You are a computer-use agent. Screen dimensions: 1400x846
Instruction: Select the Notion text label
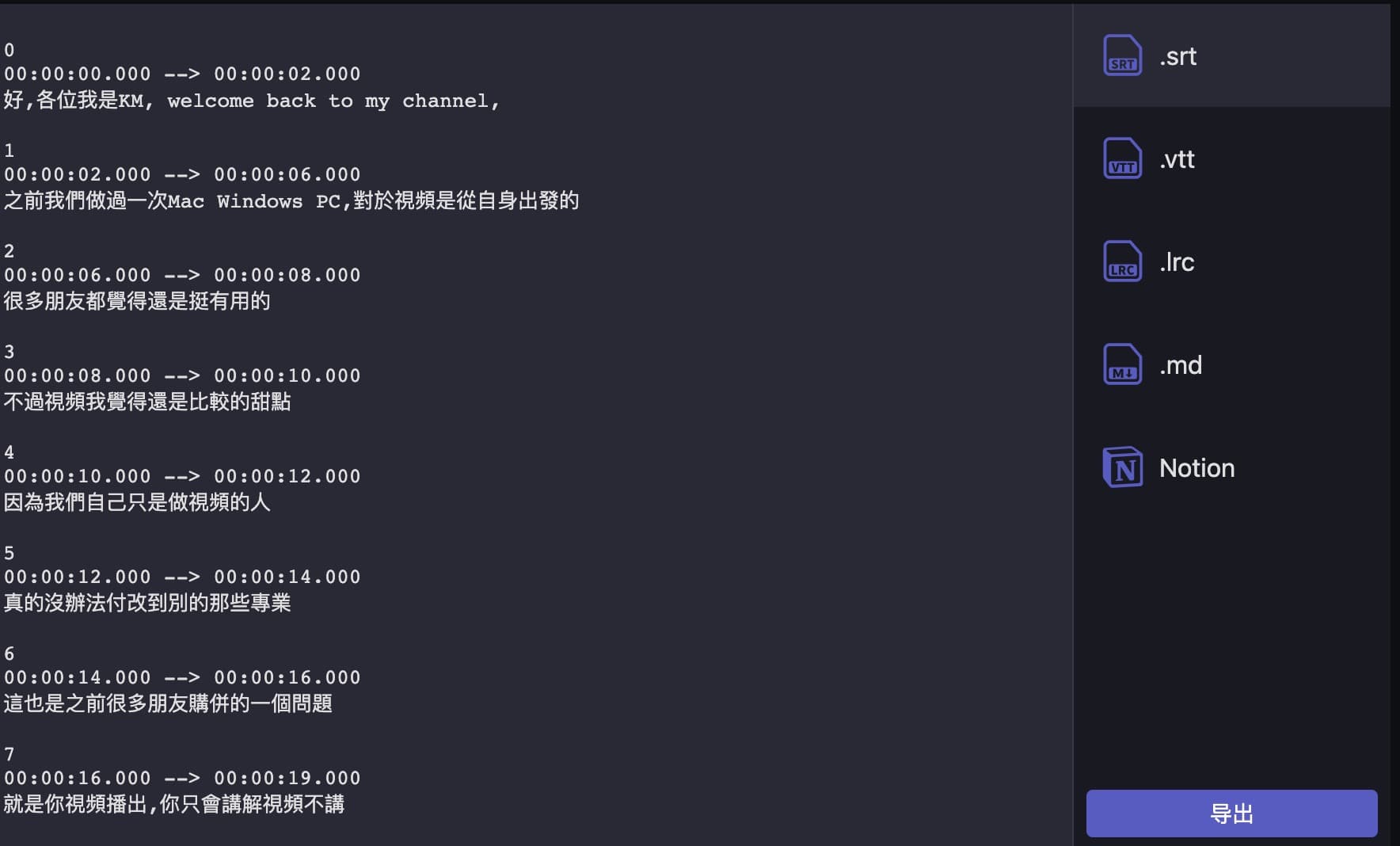[1196, 468]
